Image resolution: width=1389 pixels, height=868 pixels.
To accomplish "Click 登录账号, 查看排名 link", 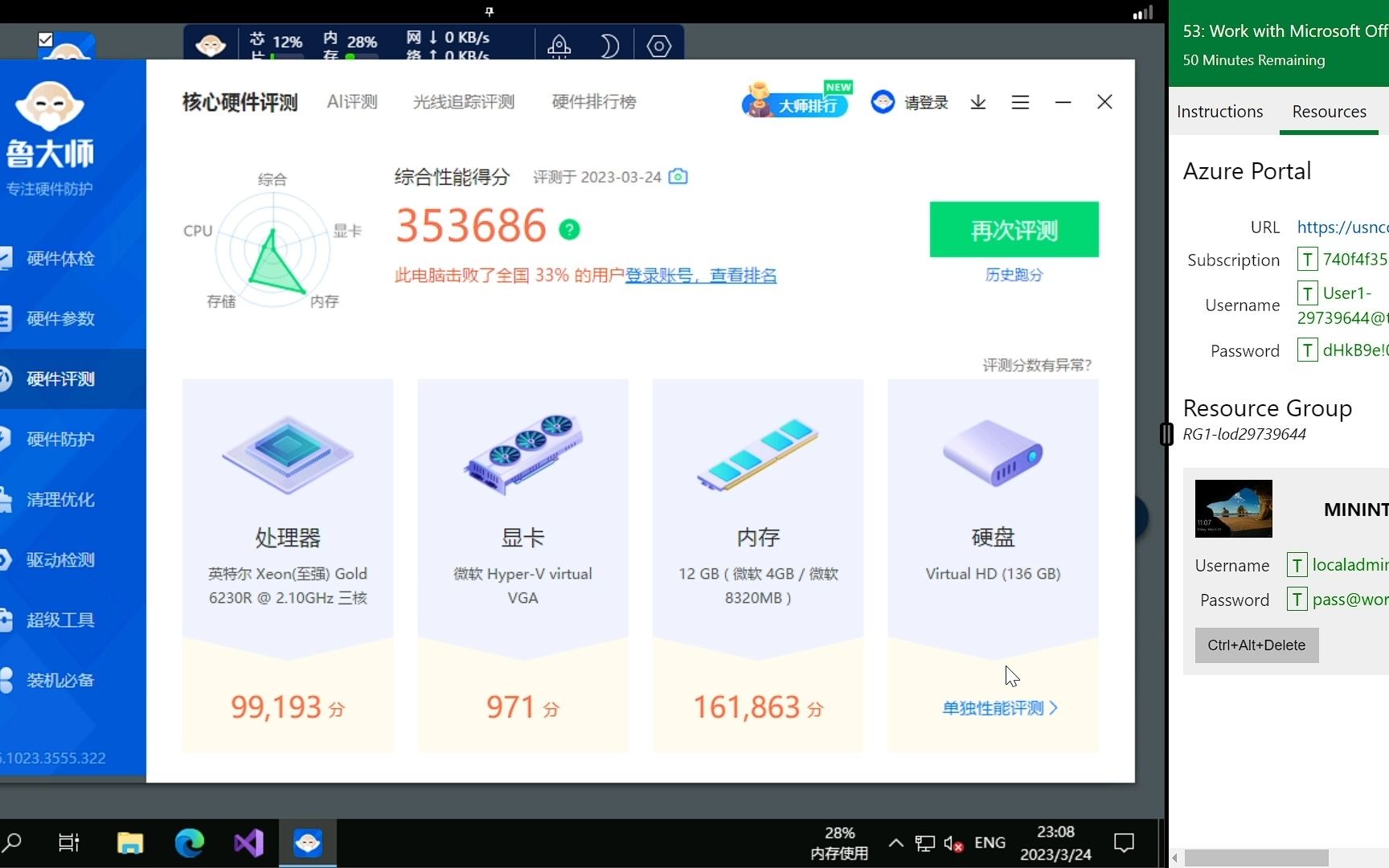I will [701, 276].
